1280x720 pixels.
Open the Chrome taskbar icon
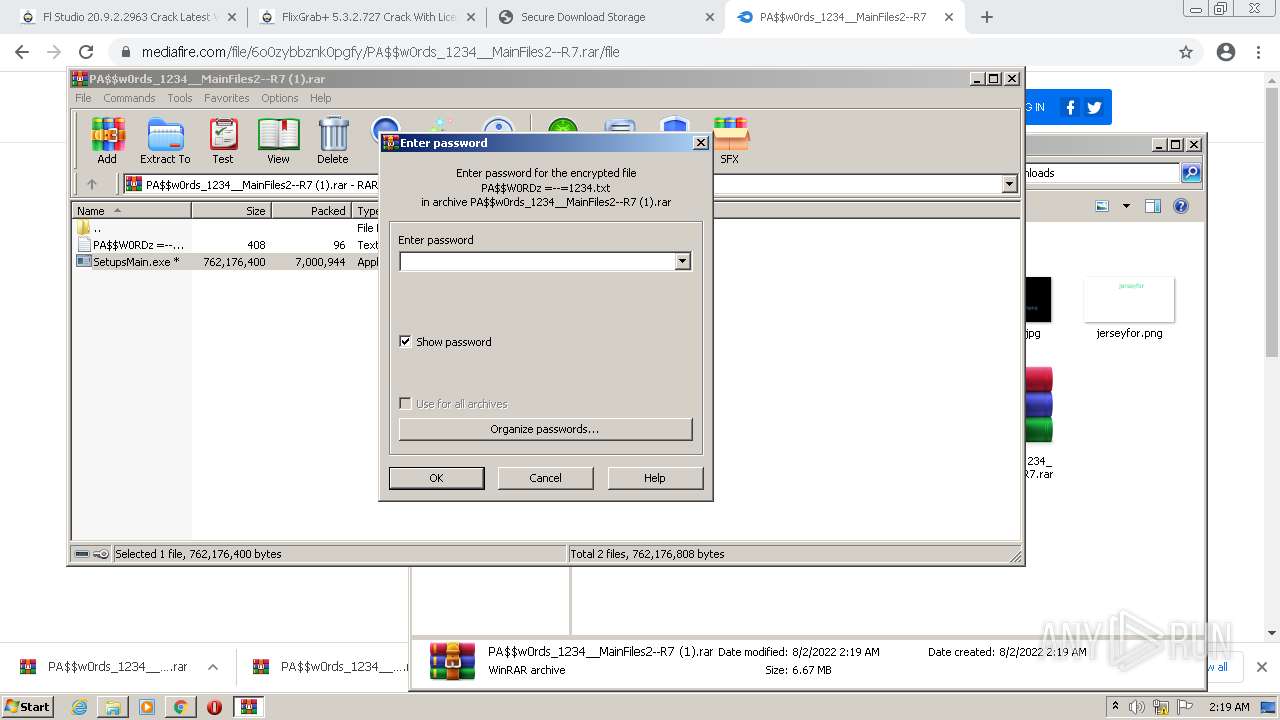click(x=180, y=706)
